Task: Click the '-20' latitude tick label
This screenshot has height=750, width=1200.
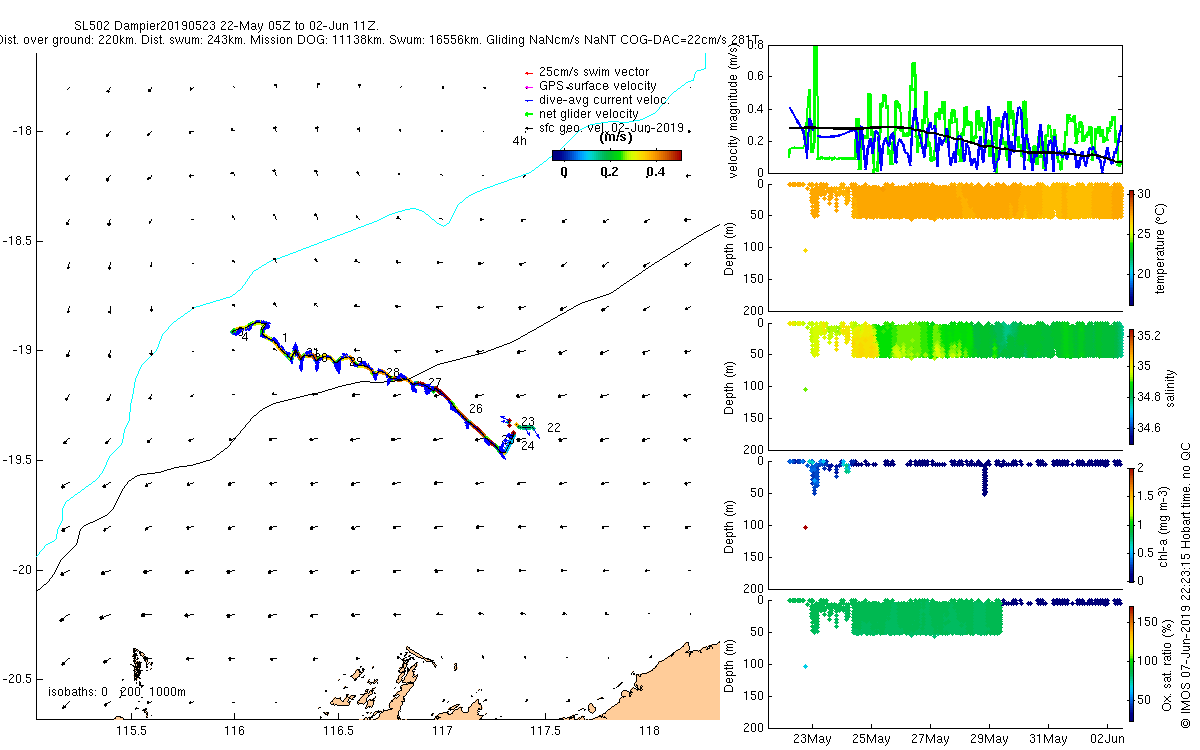Action: pos(21,570)
